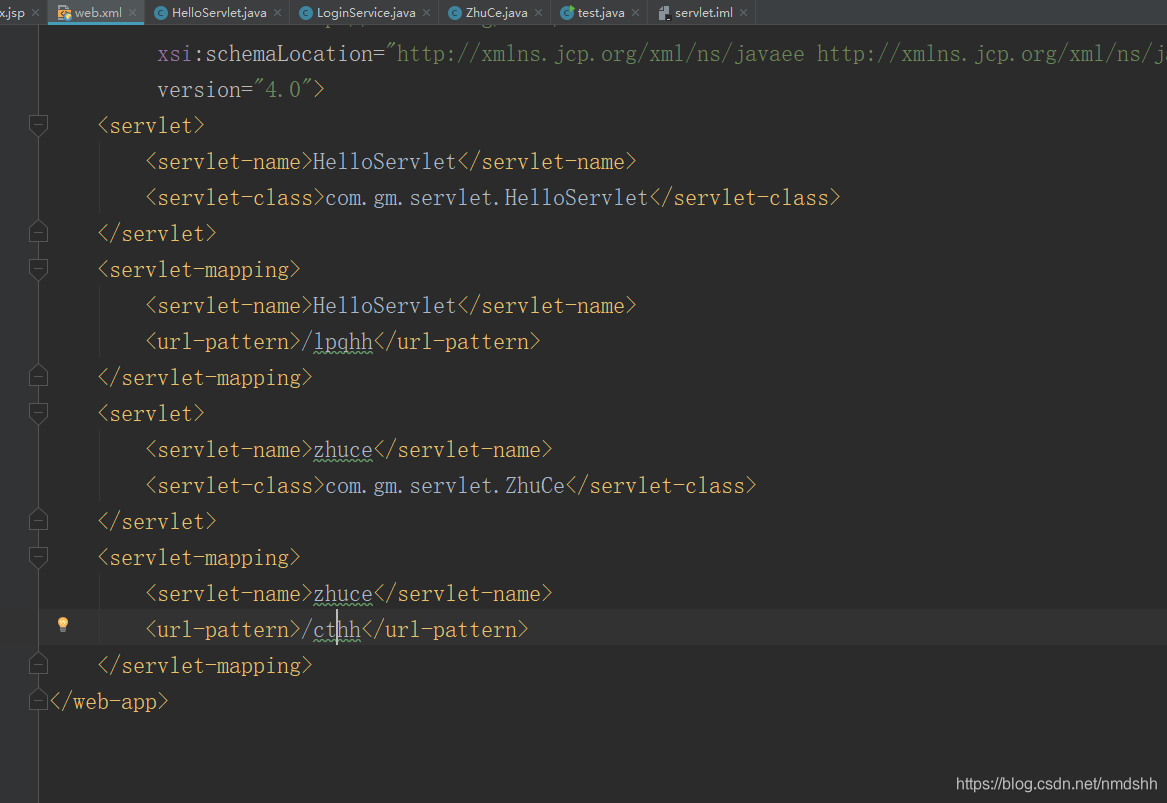Click the xsi:schemaLocation attribute text
The width and height of the screenshot is (1167, 803).
pos(269,54)
